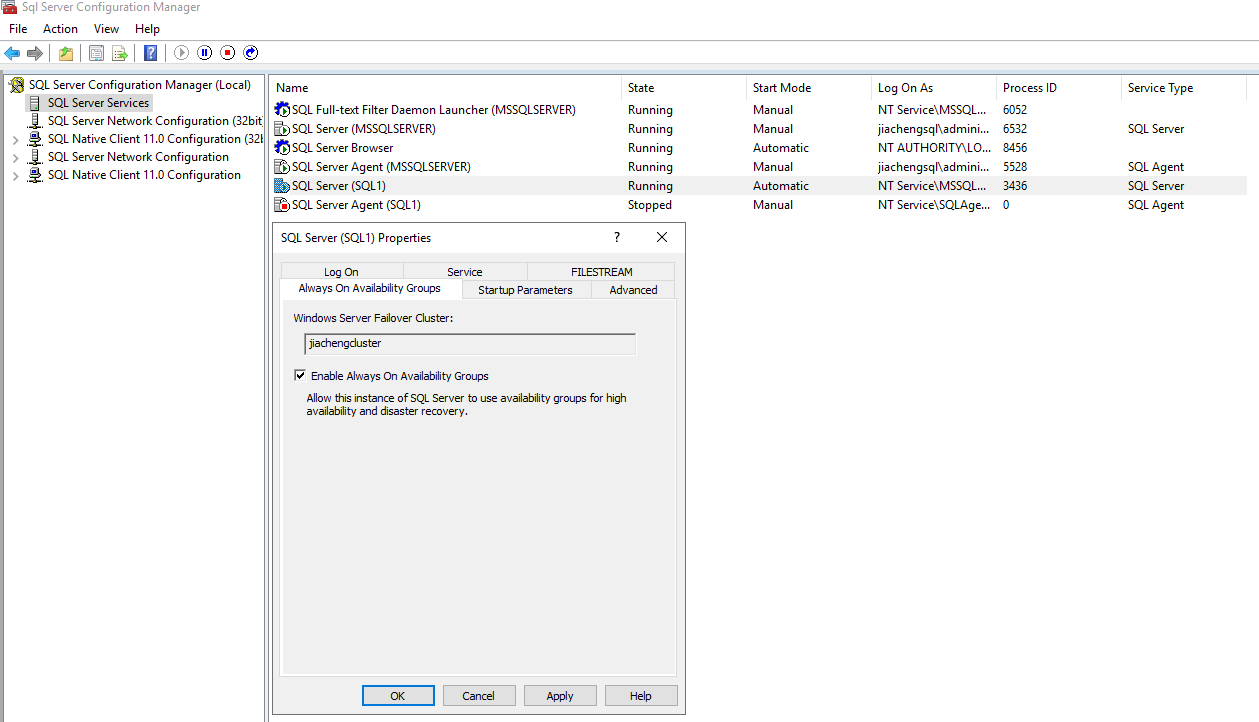Switch to the FILESTREAM tab
This screenshot has width=1259, height=722.
[601, 272]
